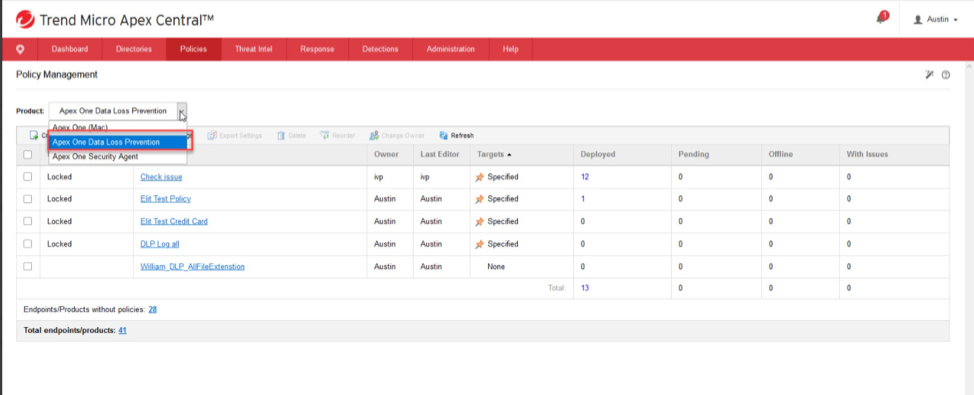Click total deployed count 13

coord(585,288)
